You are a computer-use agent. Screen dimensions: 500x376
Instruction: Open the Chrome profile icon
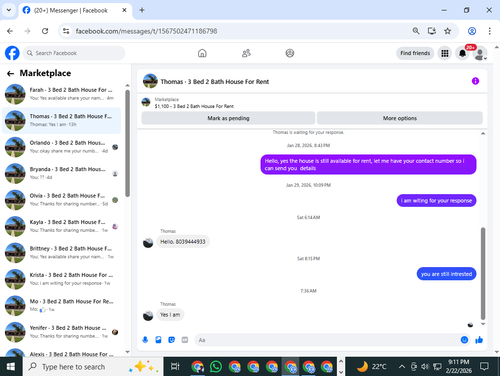472,31
